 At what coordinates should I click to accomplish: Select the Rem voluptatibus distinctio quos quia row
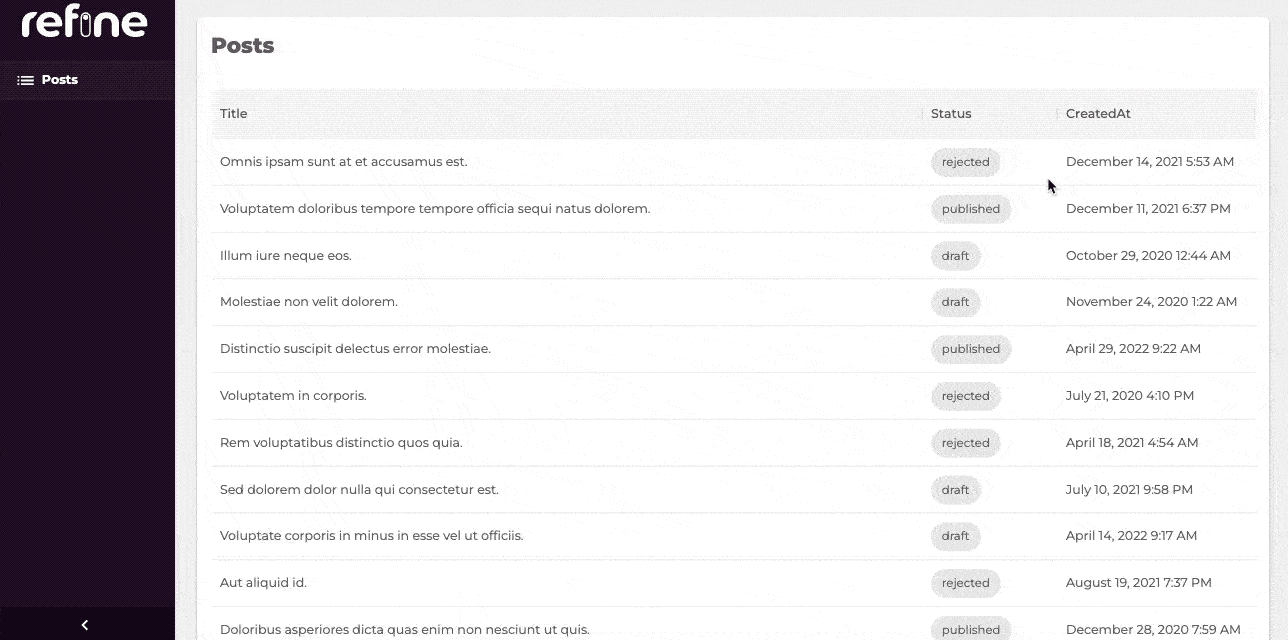point(341,443)
